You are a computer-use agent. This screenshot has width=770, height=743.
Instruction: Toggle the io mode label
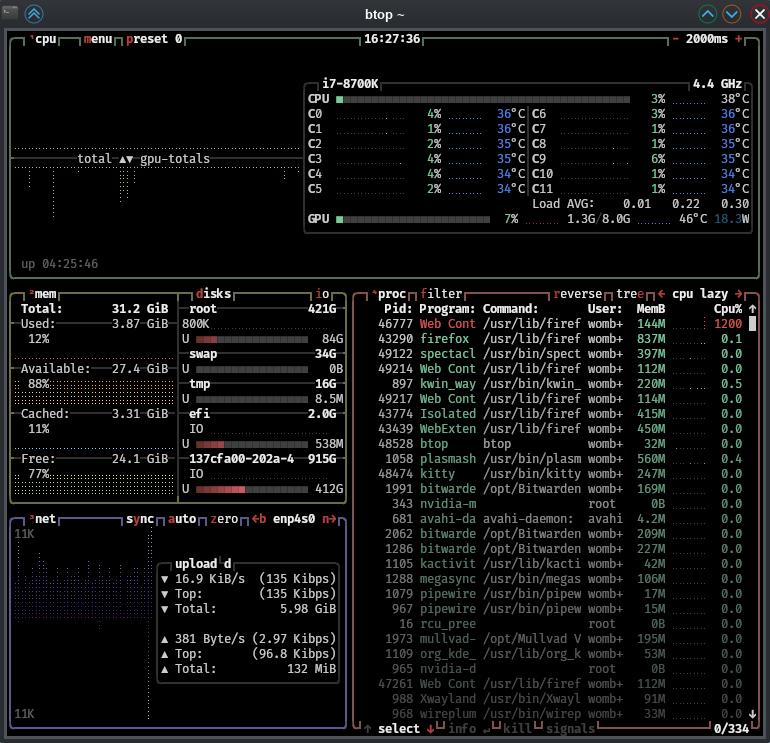click(x=322, y=294)
